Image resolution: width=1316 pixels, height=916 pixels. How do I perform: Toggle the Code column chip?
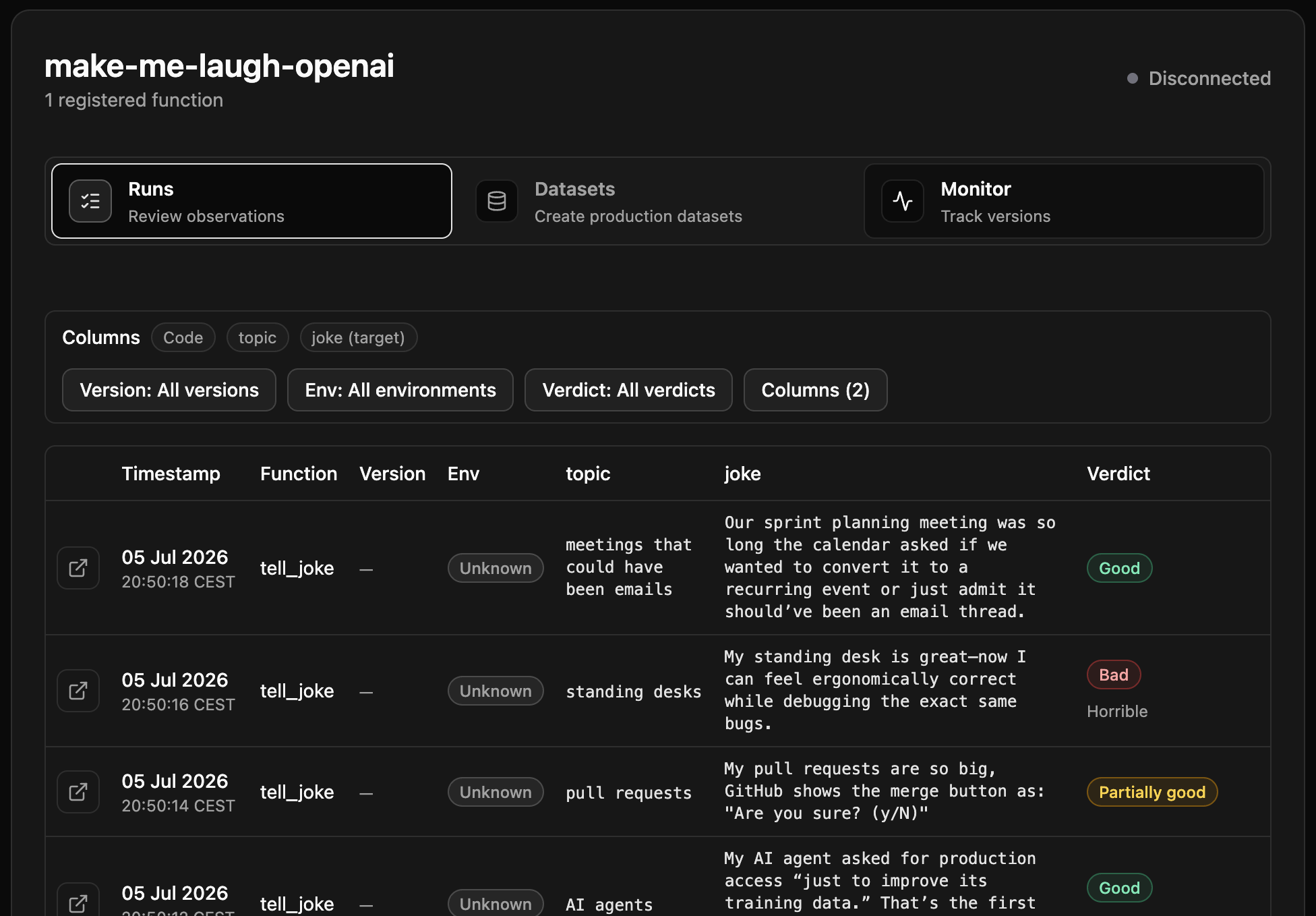pos(183,337)
